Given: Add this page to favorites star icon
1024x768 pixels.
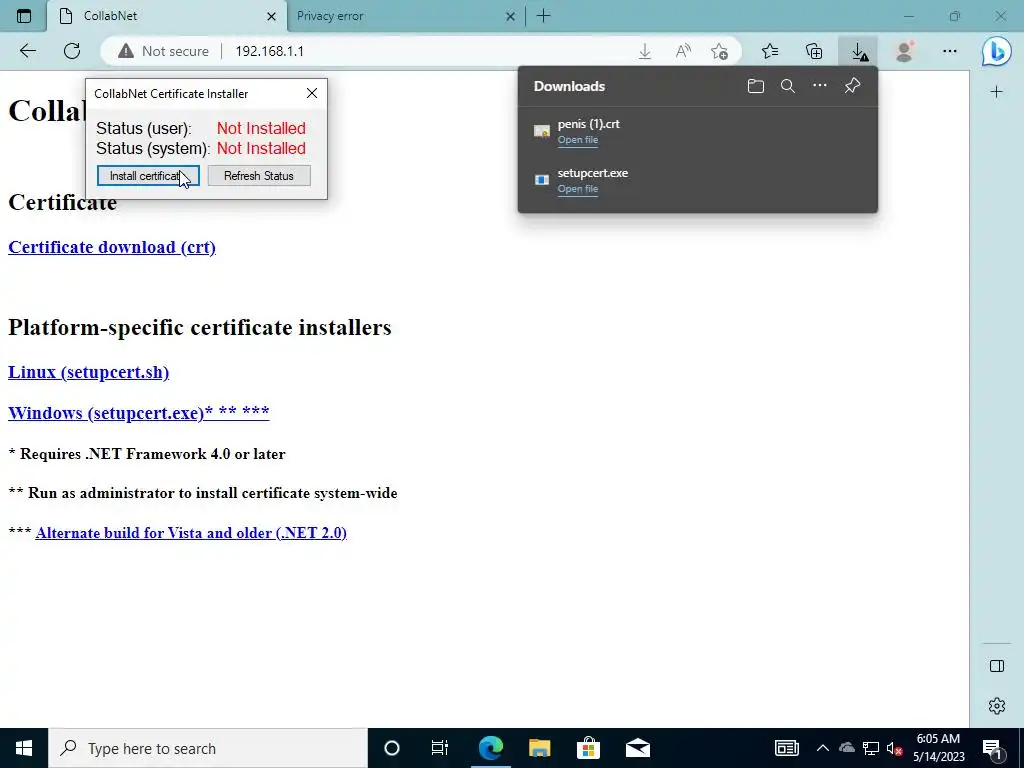Looking at the screenshot, I should click(x=720, y=51).
